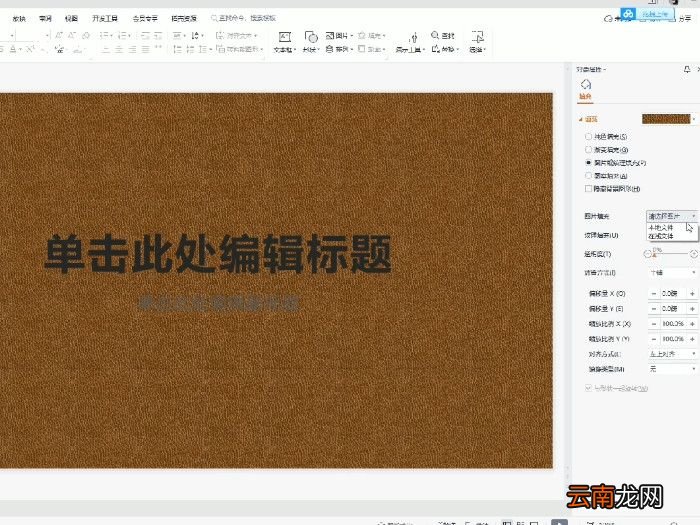Click the bulleted list icon

(106, 35)
